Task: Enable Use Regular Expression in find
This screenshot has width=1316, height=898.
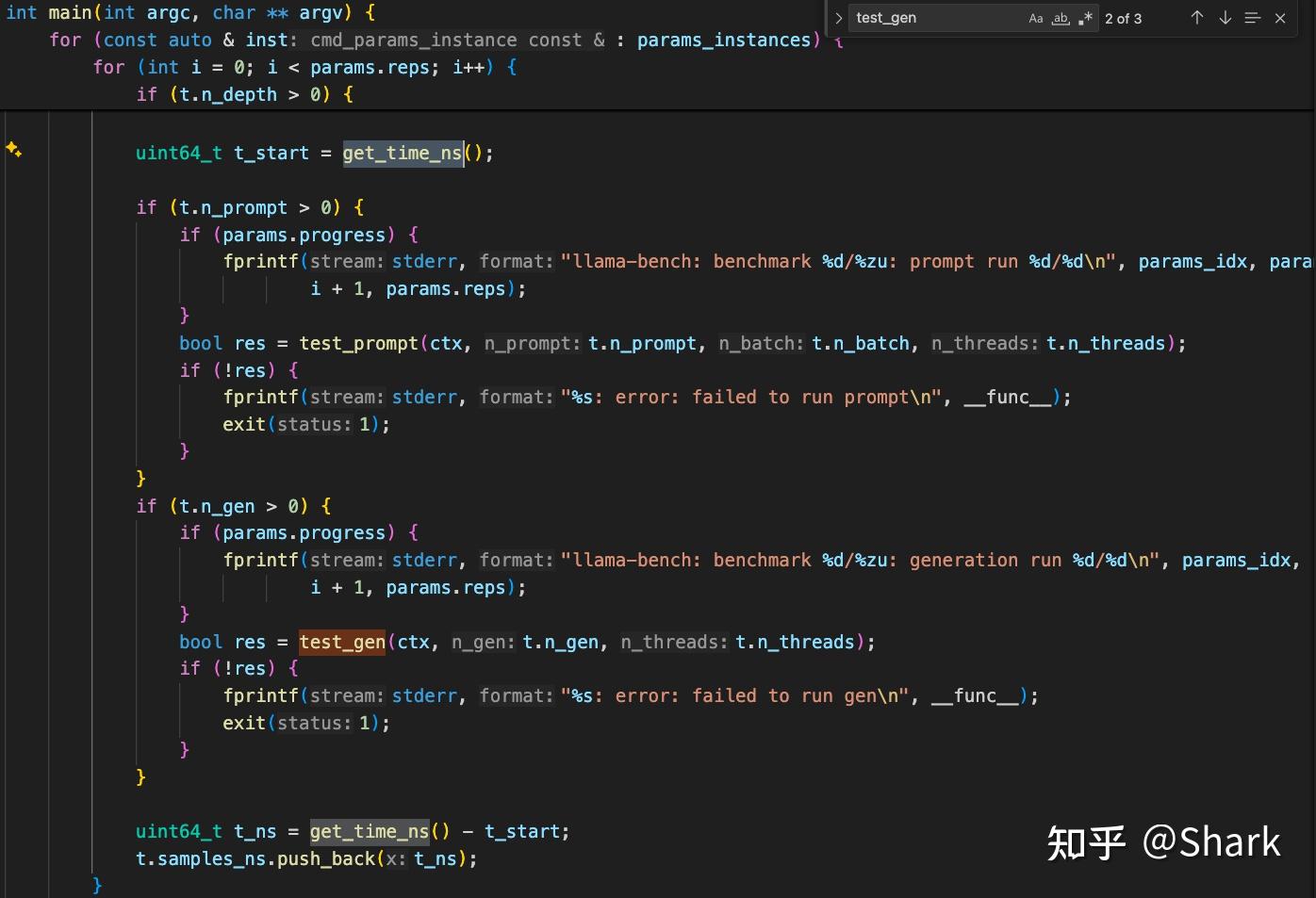Action: [1085, 18]
